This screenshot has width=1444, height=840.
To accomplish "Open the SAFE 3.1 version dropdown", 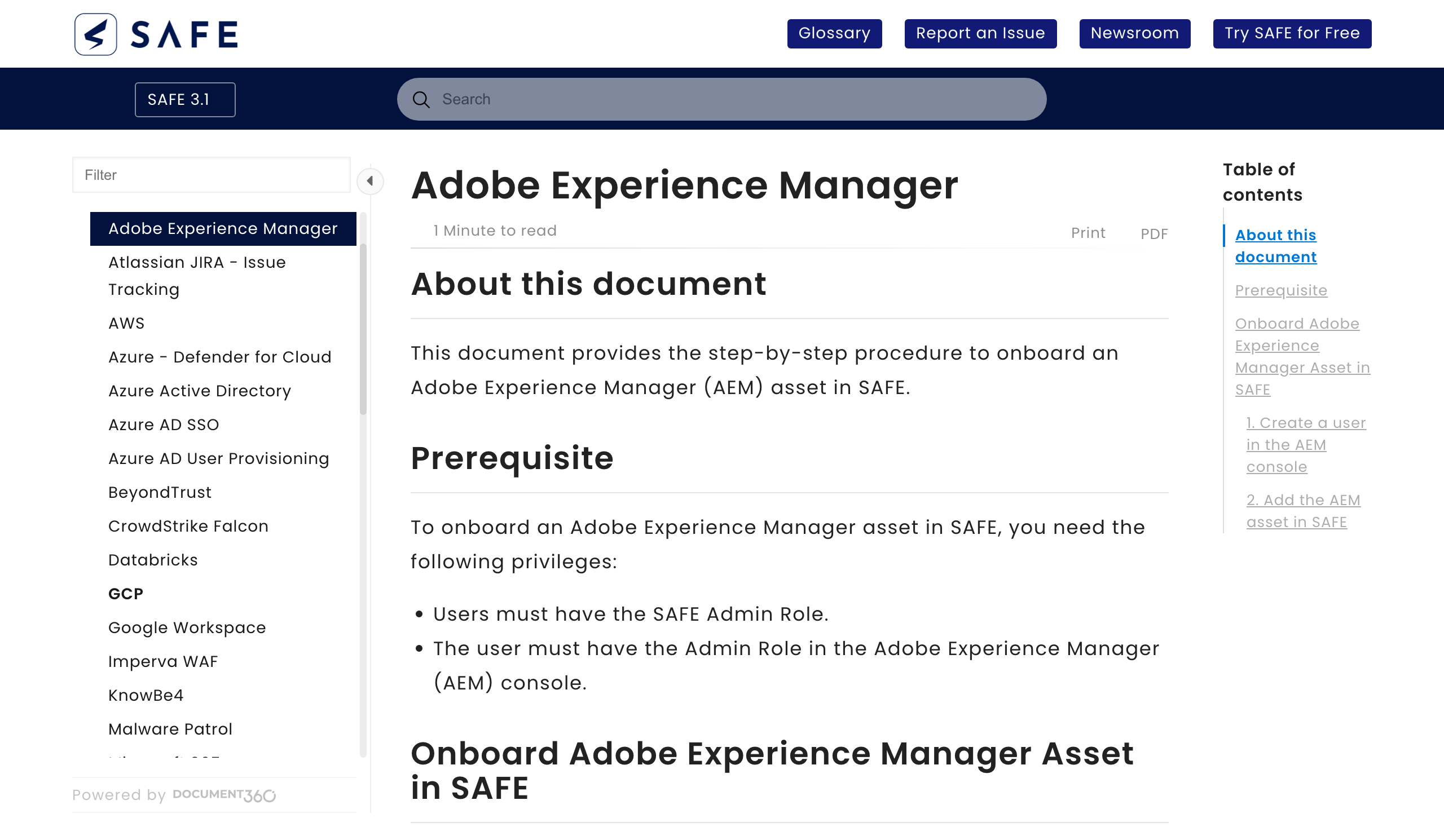I will point(185,100).
